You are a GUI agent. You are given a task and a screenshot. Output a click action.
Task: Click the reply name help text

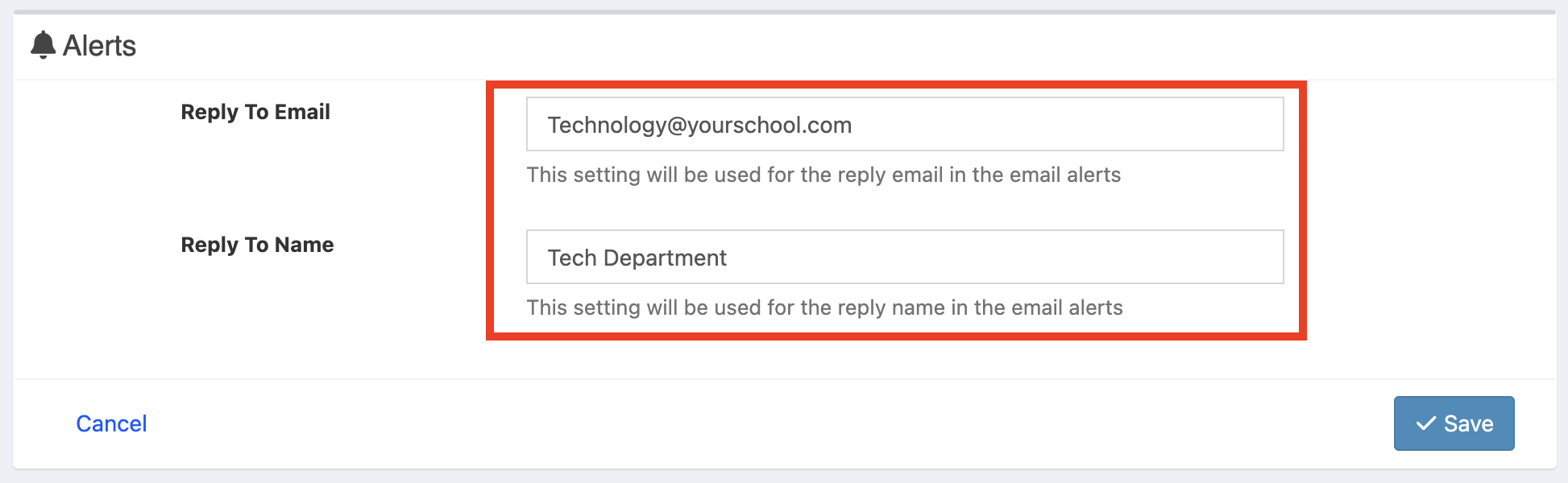(x=824, y=308)
